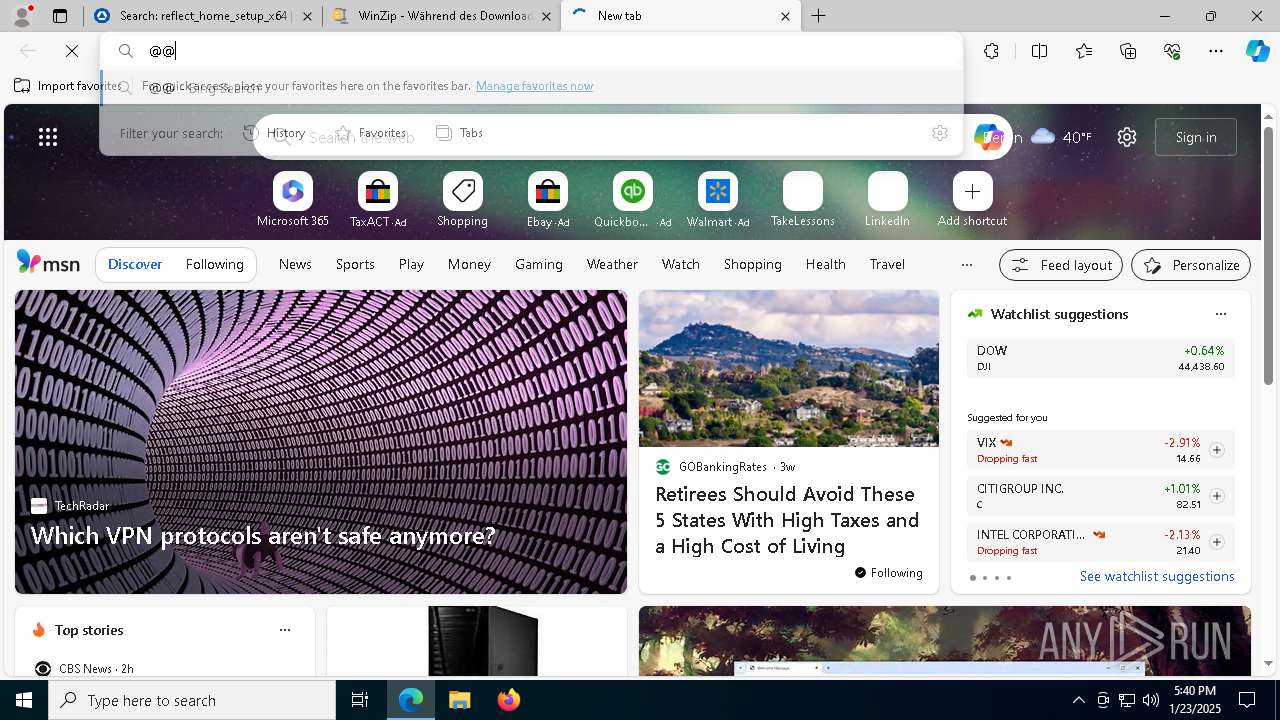Open the Play category
The height and width of the screenshot is (720, 1280).
(x=411, y=265)
